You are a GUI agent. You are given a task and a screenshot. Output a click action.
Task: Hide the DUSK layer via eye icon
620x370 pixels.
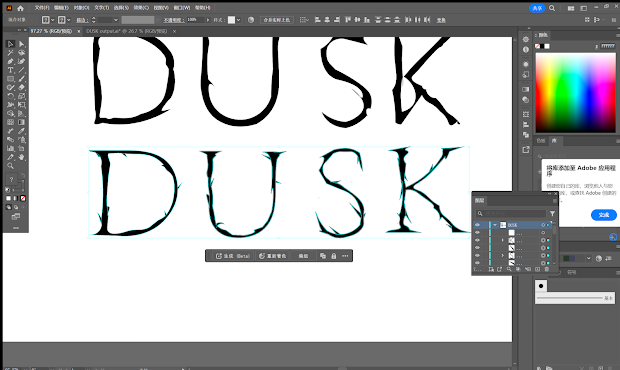tap(477, 225)
